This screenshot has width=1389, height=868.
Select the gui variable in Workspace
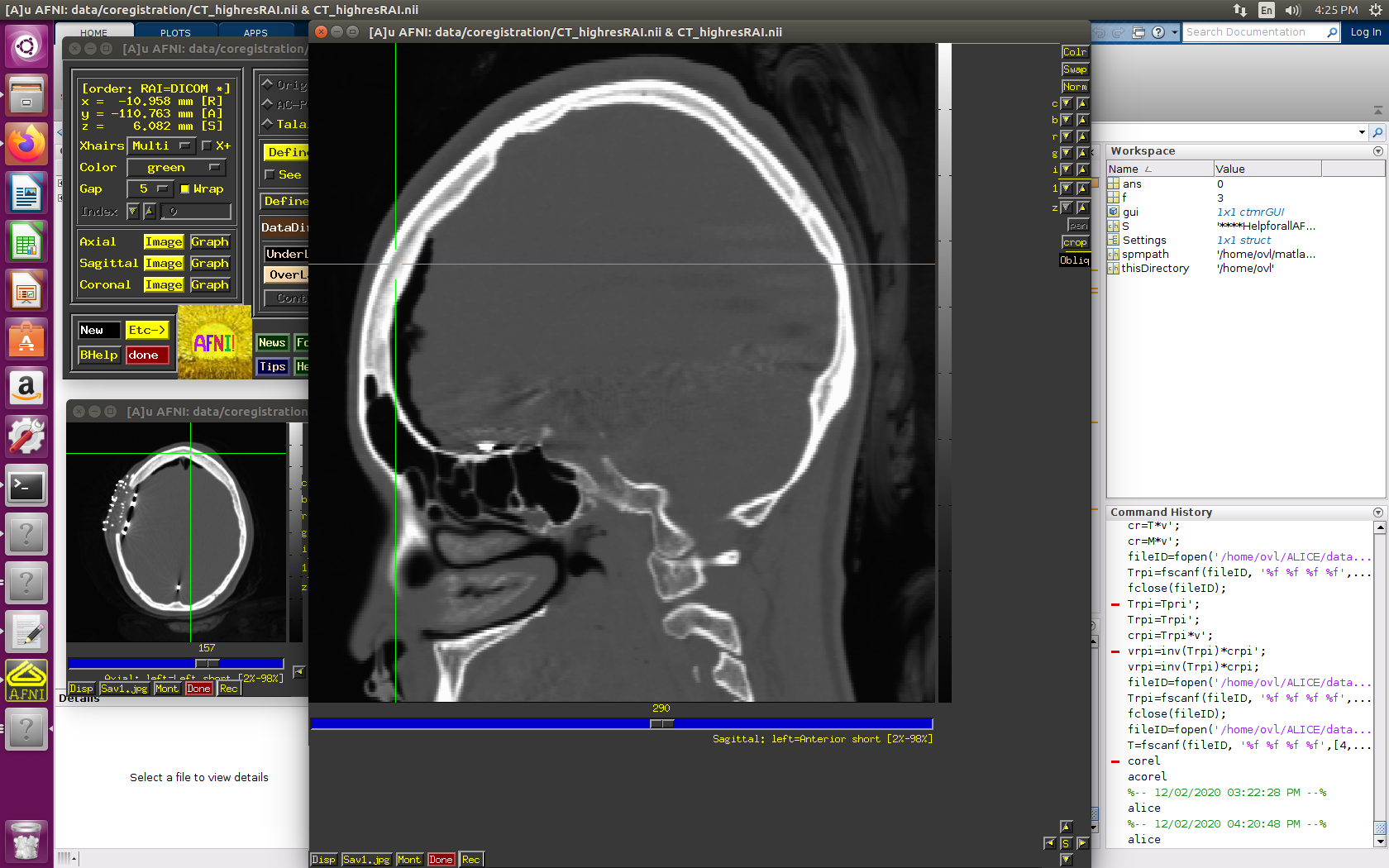[1130, 212]
